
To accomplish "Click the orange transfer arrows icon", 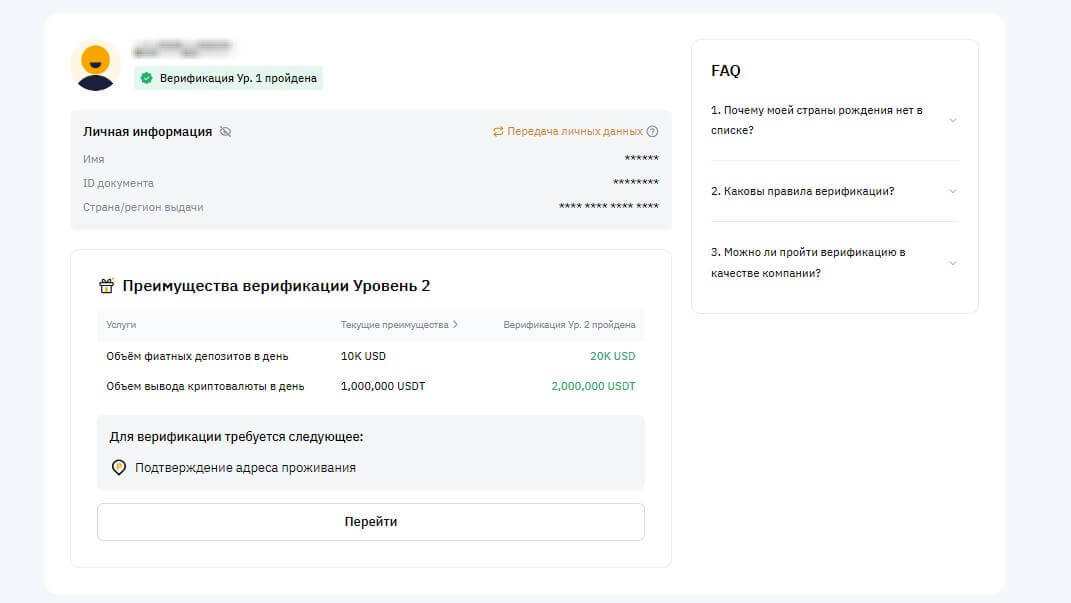I will point(498,132).
